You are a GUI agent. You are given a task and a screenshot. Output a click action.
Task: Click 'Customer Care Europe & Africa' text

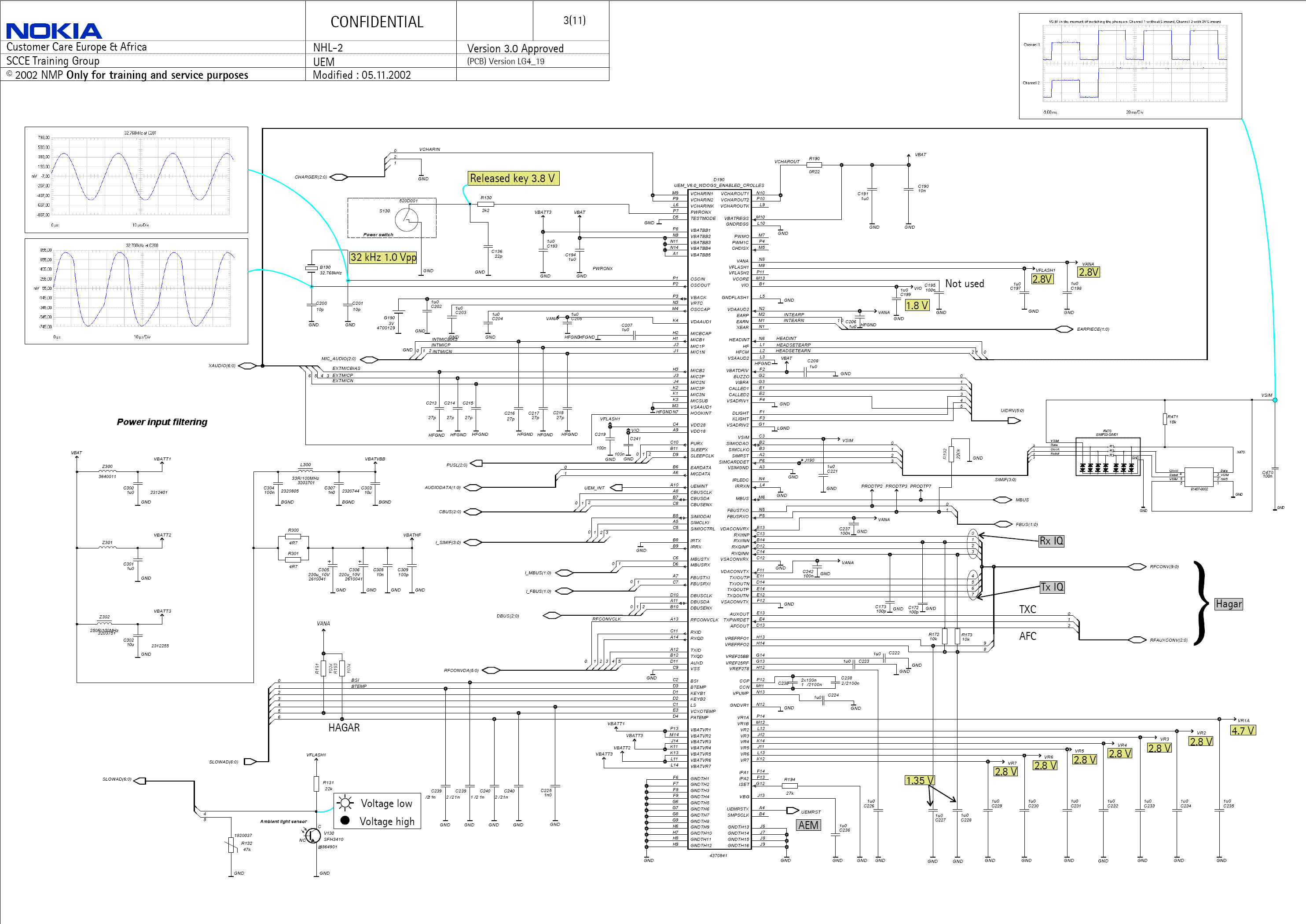[76, 47]
